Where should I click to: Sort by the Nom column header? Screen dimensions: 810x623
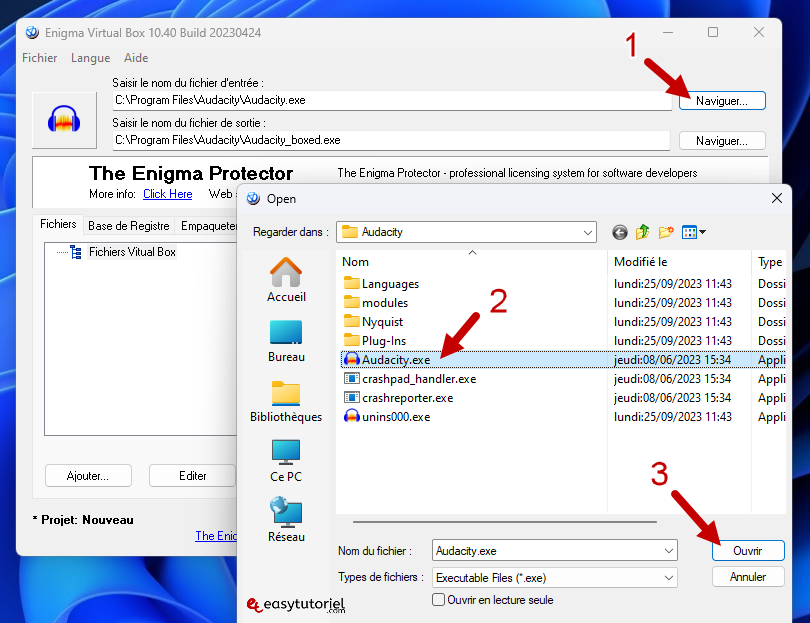pyautogui.click(x=471, y=262)
